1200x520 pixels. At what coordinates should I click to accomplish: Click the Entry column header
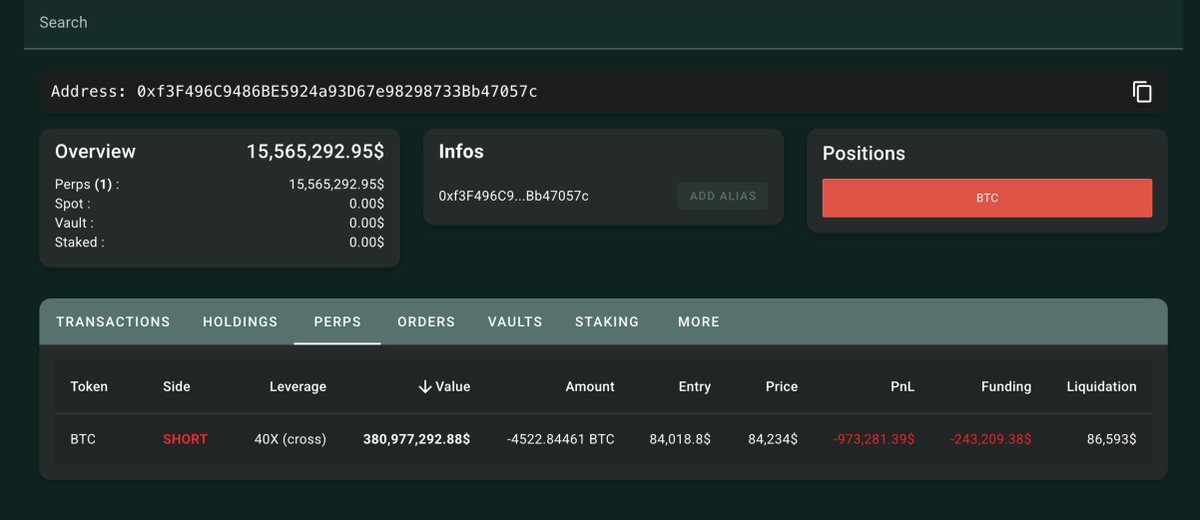coord(694,386)
